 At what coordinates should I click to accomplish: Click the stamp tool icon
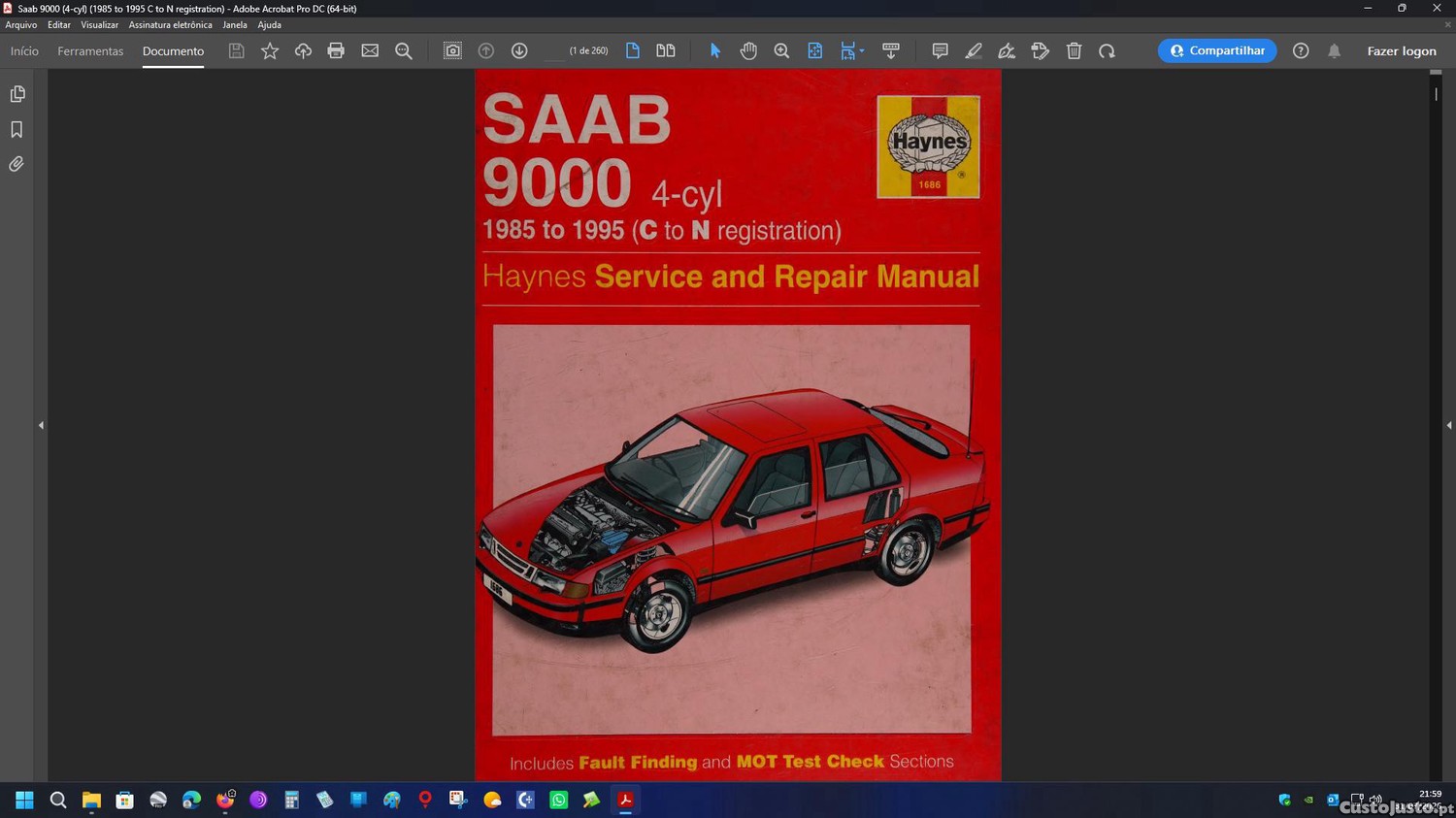click(x=1041, y=50)
